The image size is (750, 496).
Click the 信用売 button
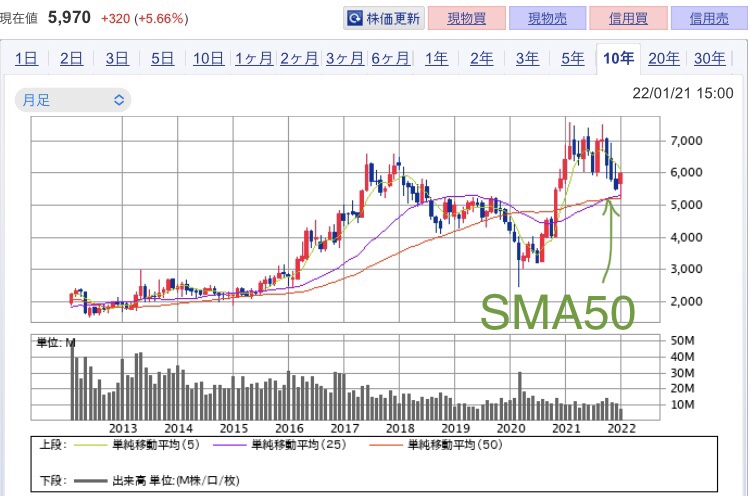point(709,18)
